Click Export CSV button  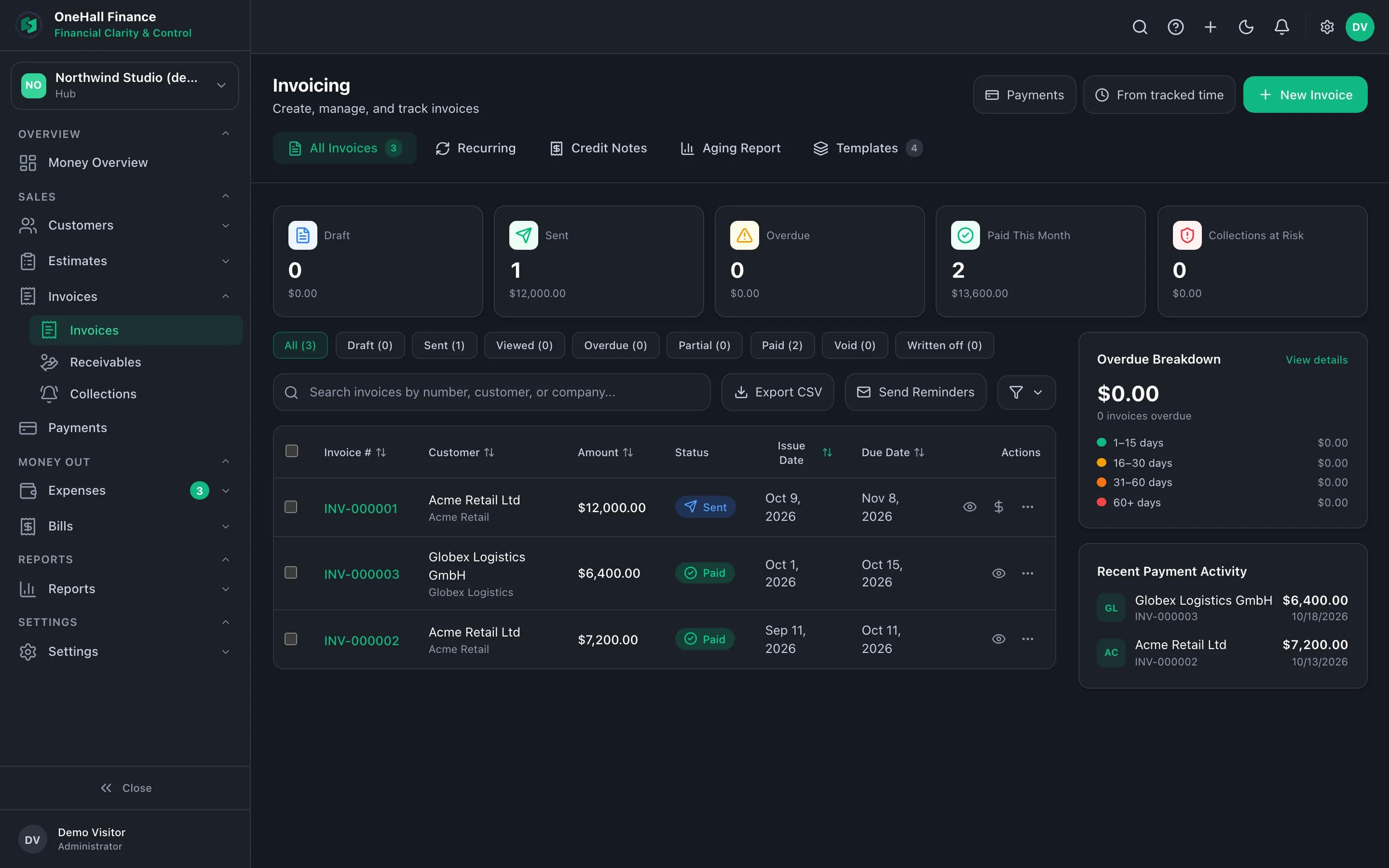pos(778,393)
